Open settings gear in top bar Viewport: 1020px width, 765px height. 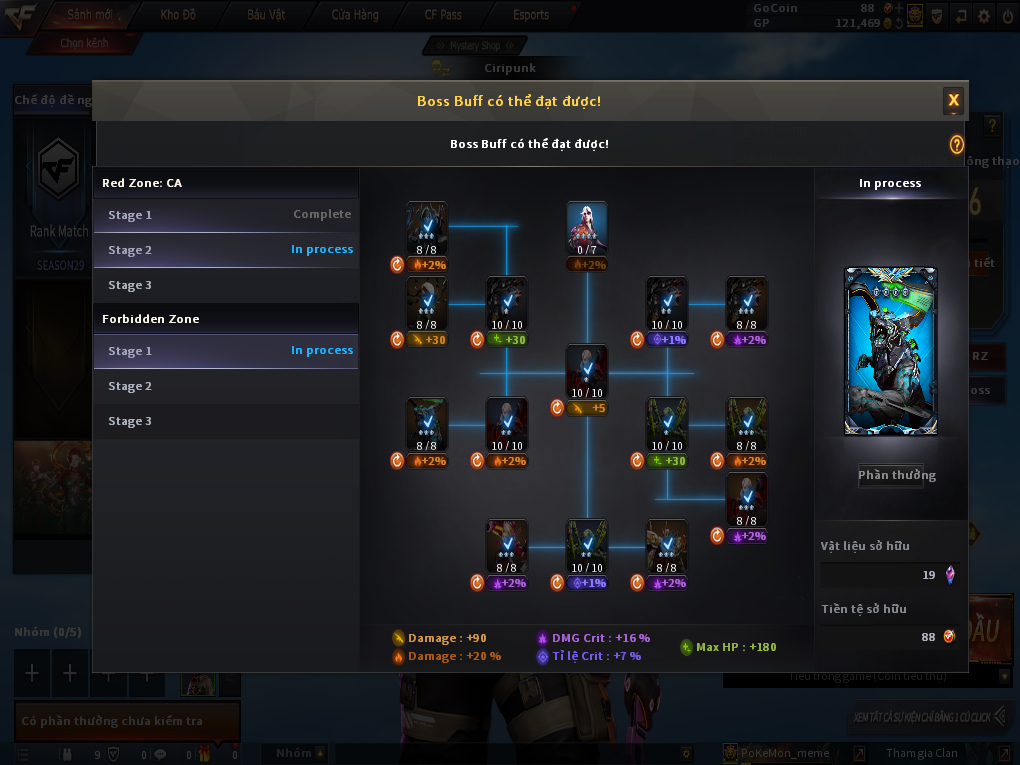(984, 16)
